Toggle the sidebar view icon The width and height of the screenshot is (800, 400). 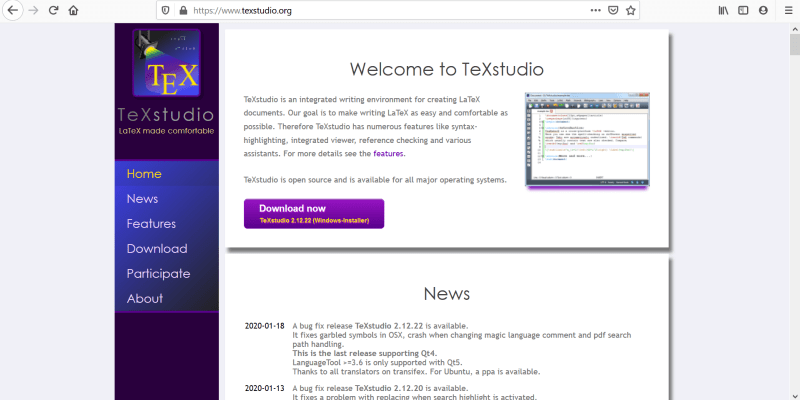point(743,10)
